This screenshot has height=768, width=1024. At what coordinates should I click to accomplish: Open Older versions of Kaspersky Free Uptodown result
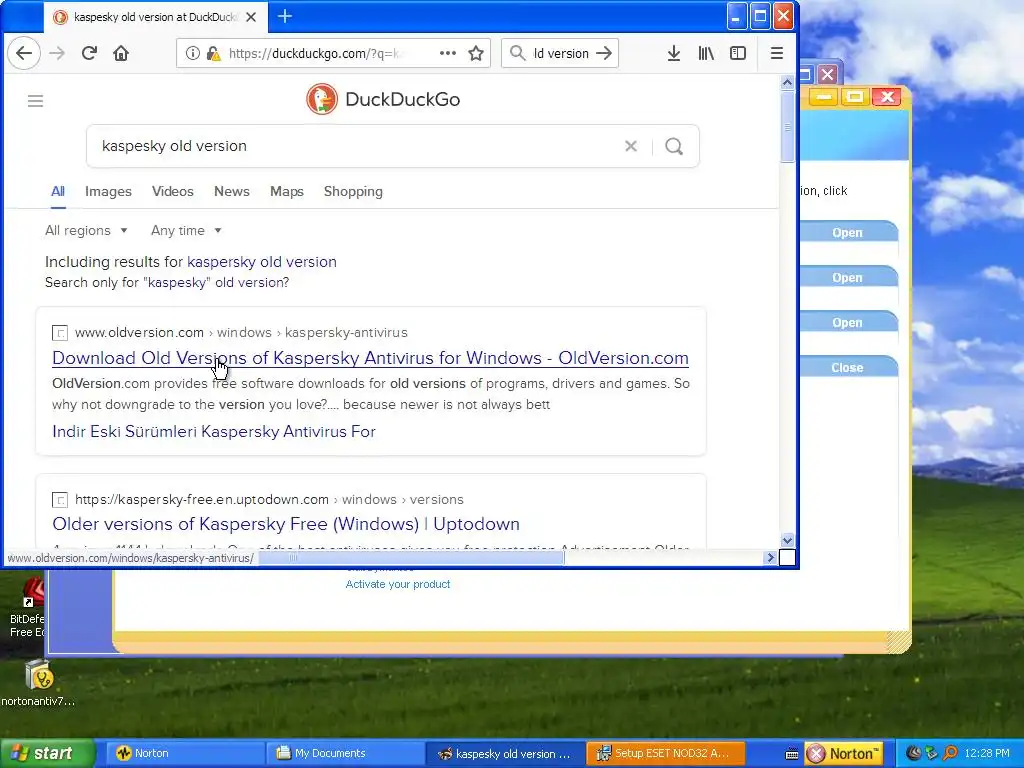[286, 524]
